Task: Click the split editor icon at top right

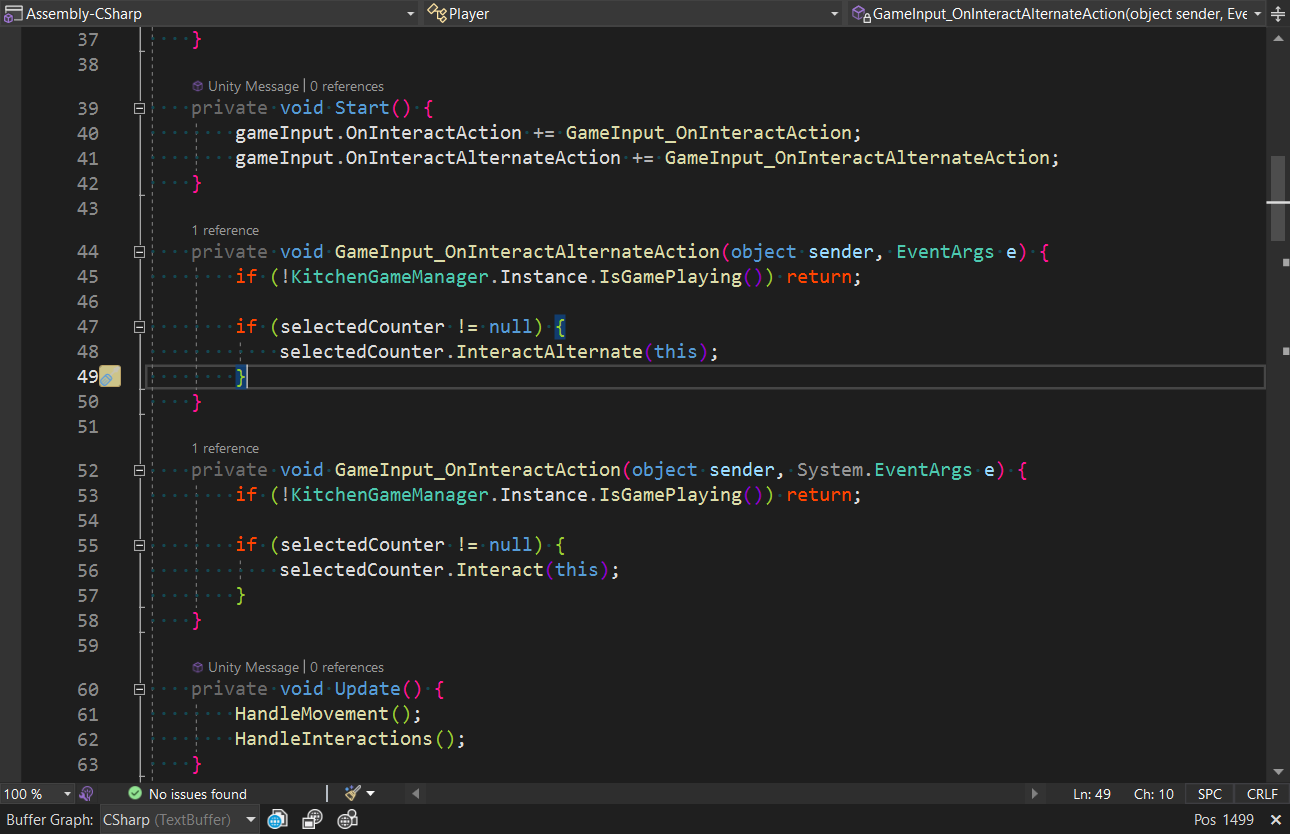Action: click(x=1278, y=13)
